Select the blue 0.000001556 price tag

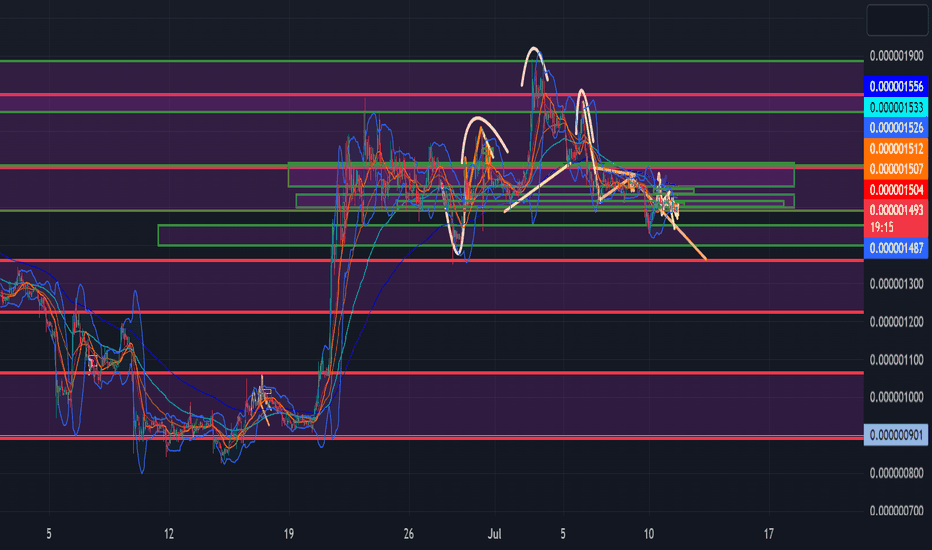(896, 86)
